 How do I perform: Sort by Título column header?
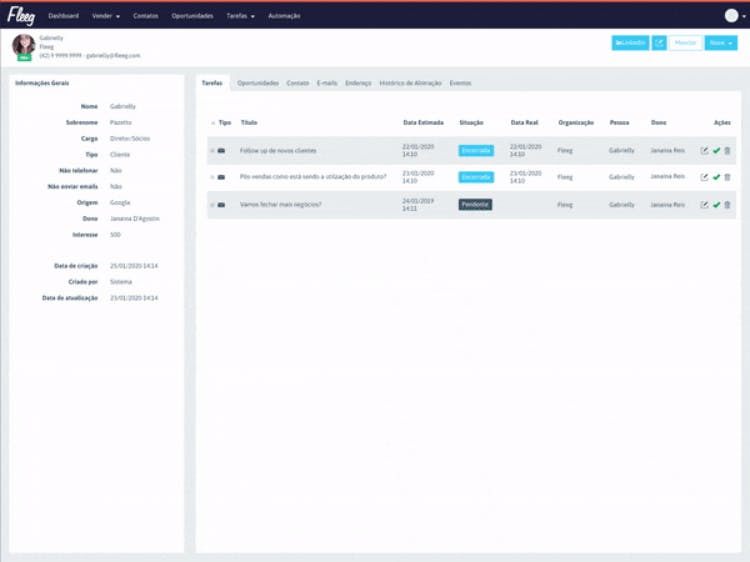249,123
